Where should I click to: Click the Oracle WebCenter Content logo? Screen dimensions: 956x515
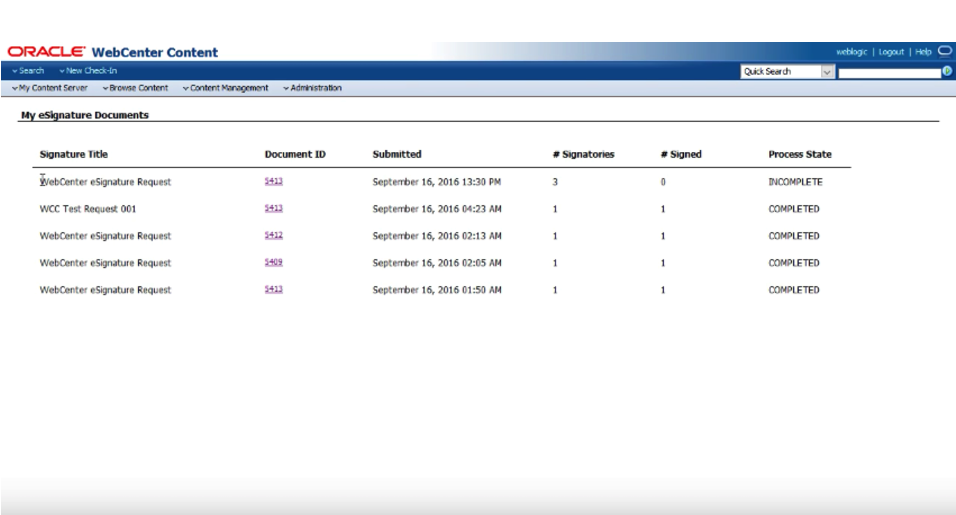coord(113,52)
